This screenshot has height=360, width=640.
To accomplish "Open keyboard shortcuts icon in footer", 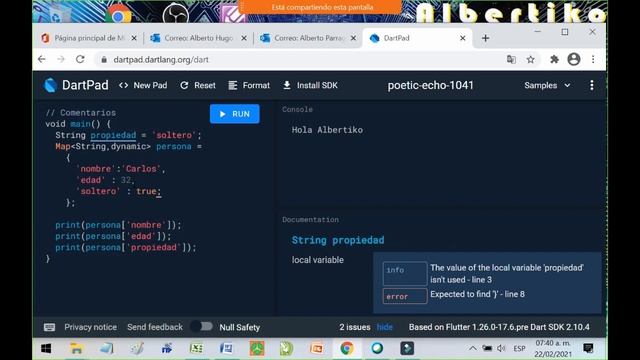I will point(49,327).
